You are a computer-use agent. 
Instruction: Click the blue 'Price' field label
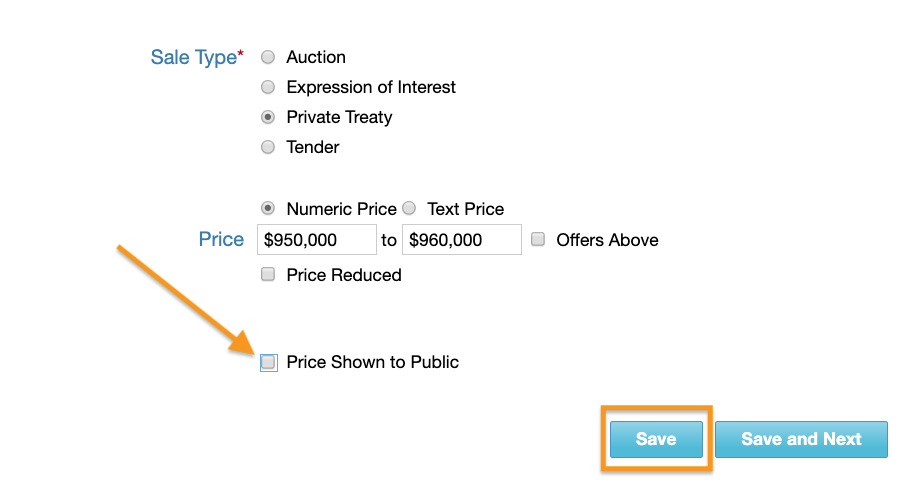221,240
